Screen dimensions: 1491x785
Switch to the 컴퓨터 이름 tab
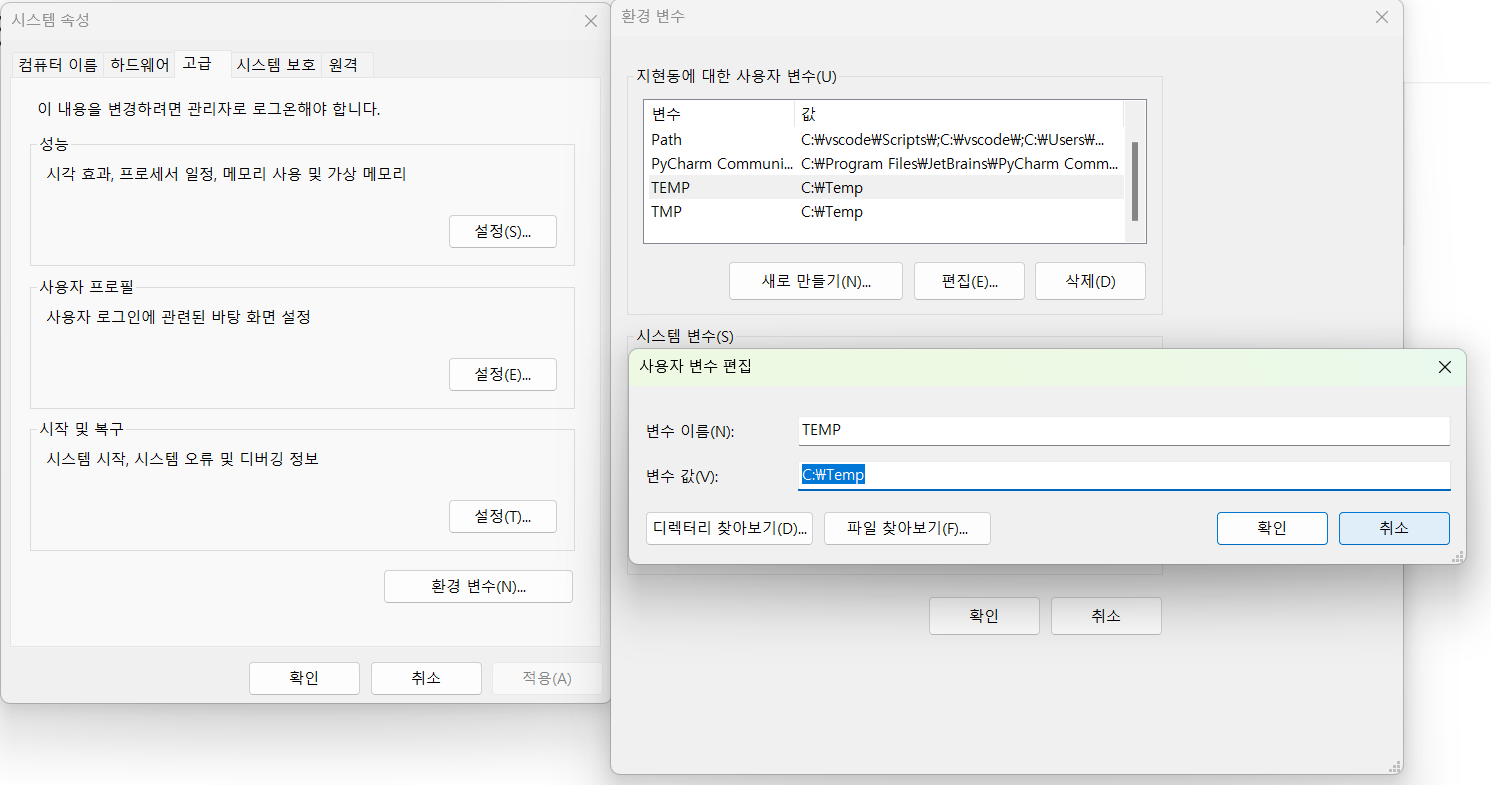58,65
